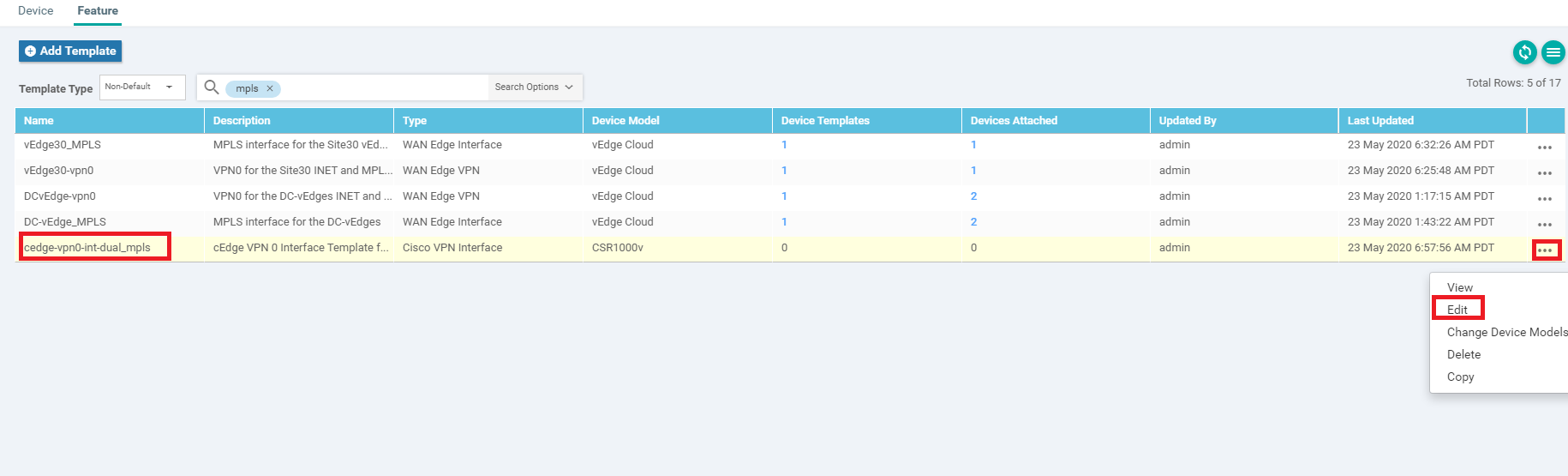Choose Delete from the context menu

point(1463,354)
